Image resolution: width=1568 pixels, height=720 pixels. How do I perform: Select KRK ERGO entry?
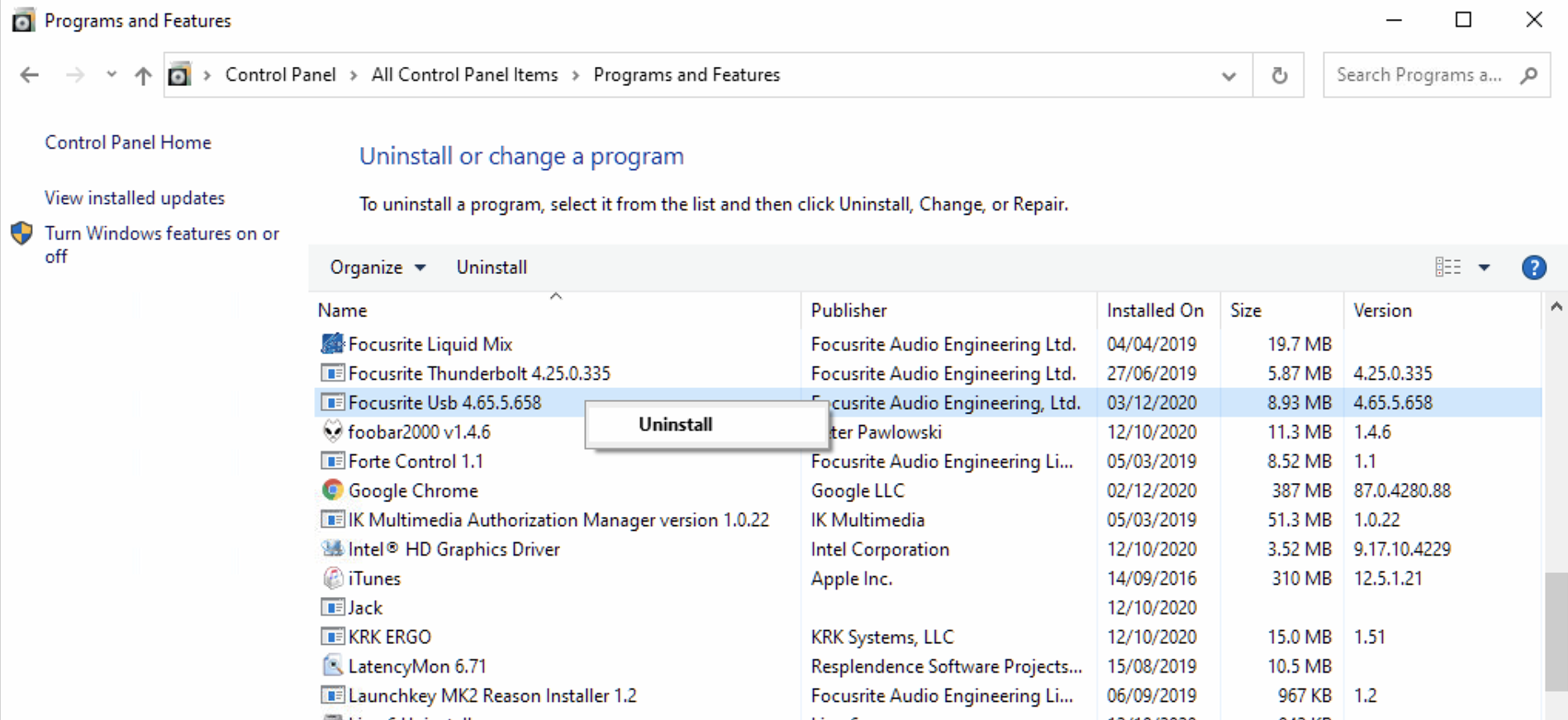pyautogui.click(x=389, y=637)
